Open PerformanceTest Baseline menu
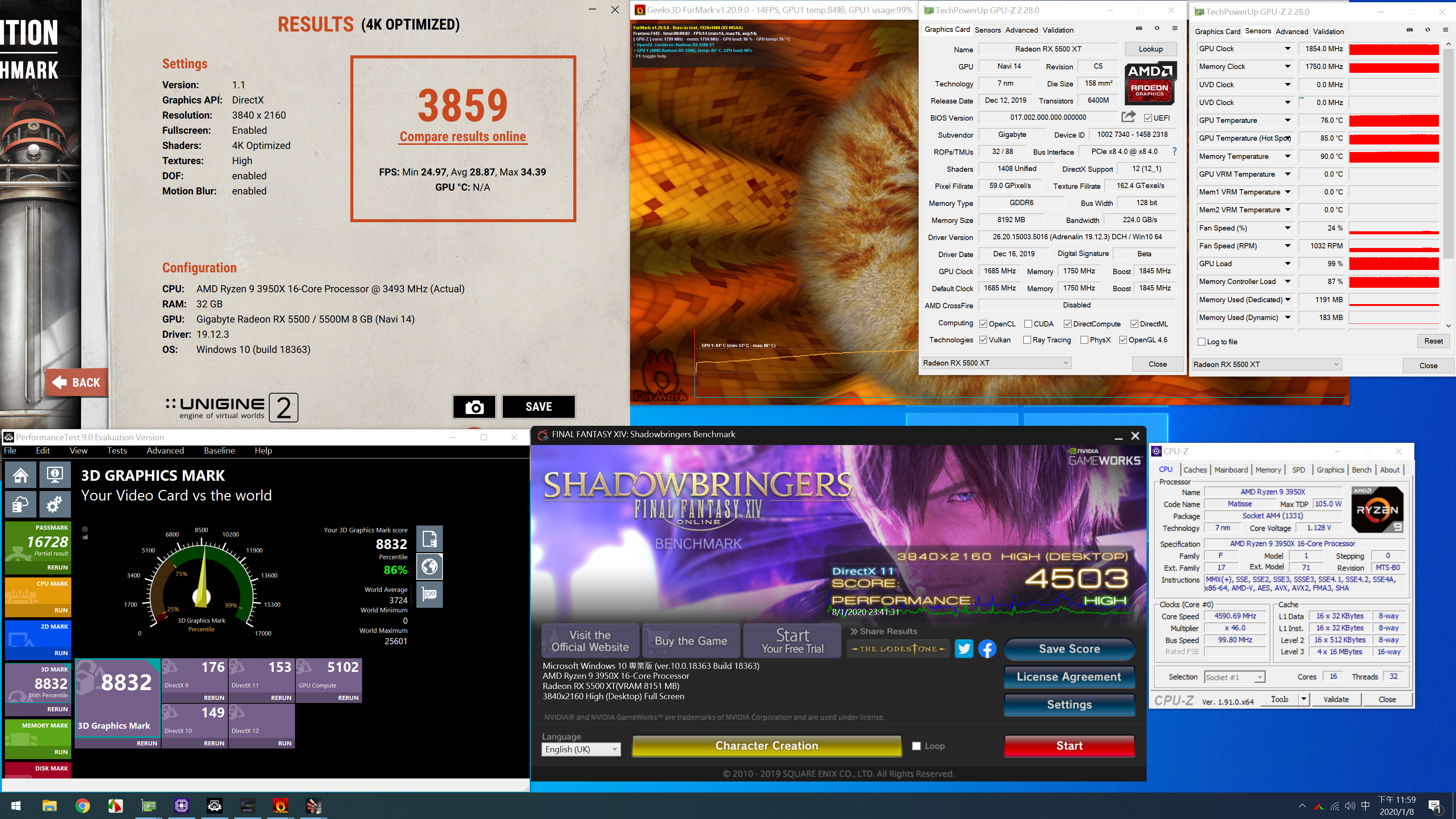Screen dimensions: 1456x819 coord(219,450)
